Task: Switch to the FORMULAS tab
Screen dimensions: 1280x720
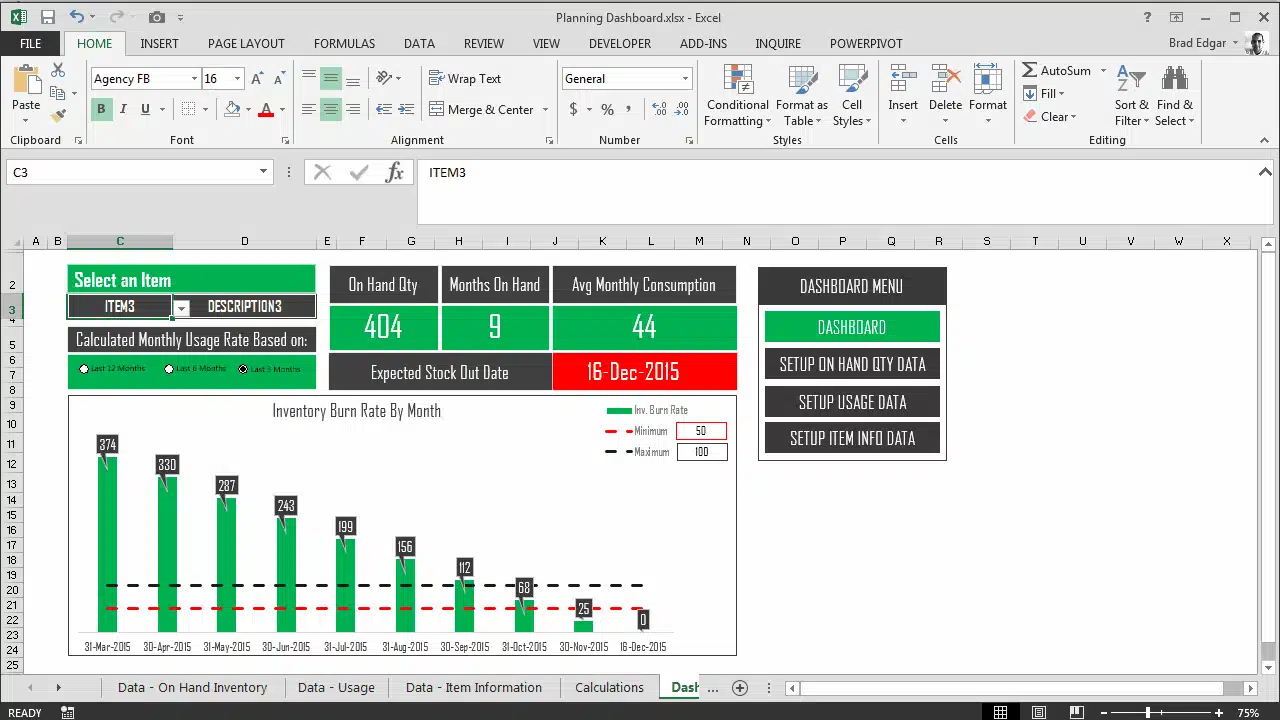Action: pyautogui.click(x=344, y=43)
